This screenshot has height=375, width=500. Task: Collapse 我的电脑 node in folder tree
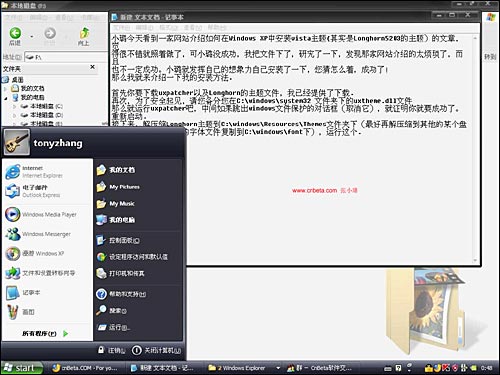click(6, 98)
